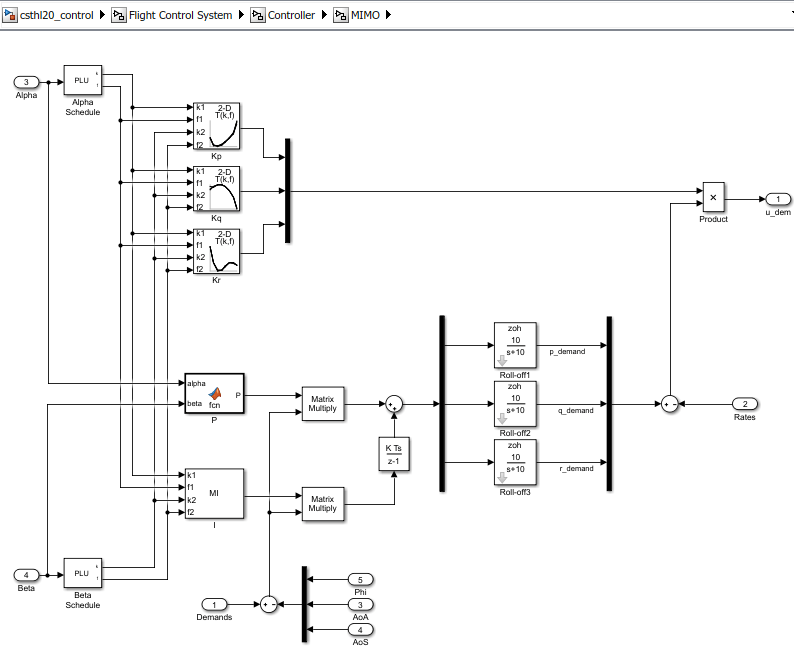
Task: Select the Kq 2-D lookup table block
Action: coord(217,189)
